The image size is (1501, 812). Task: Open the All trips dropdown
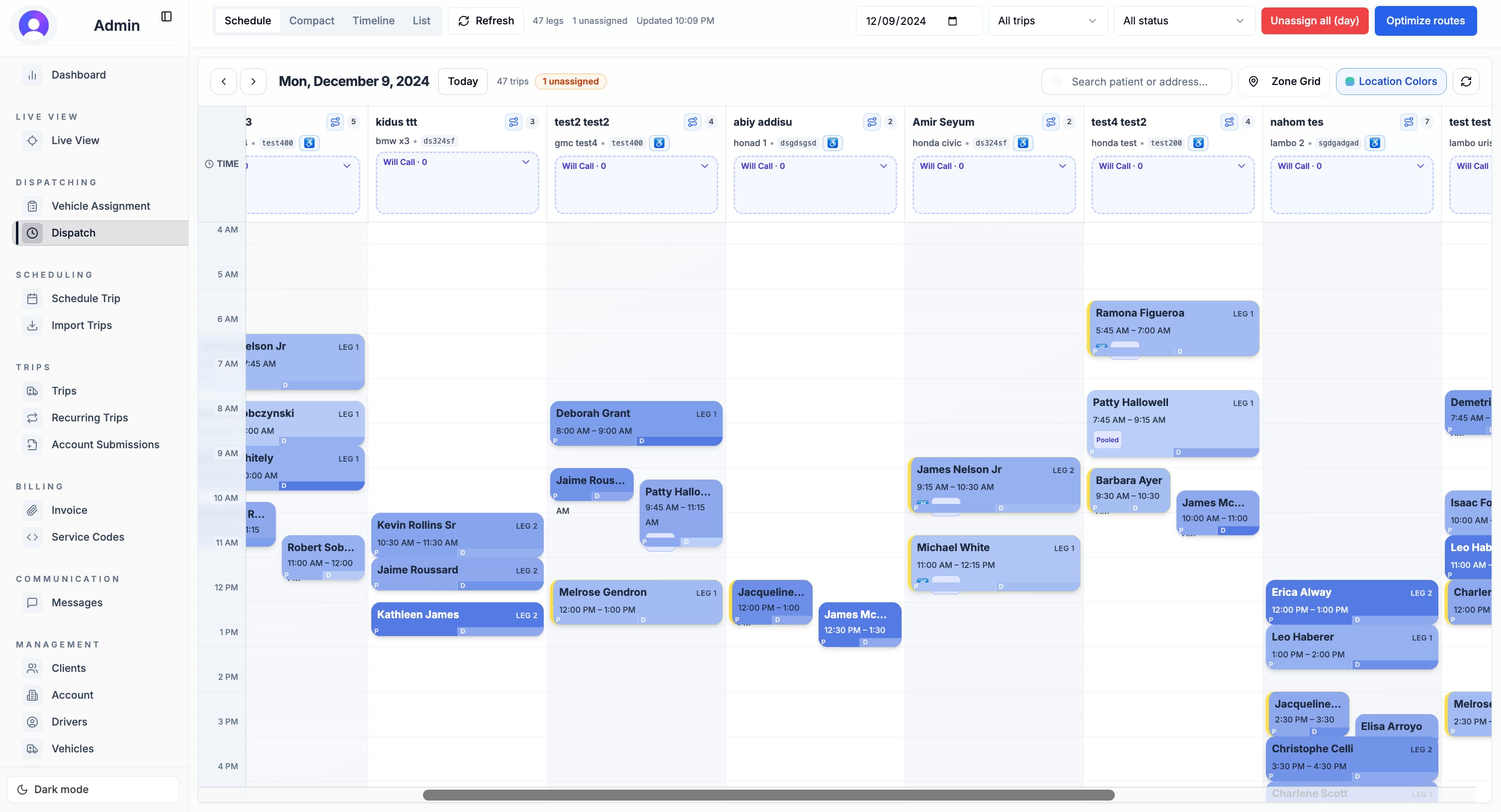pyautogui.click(x=1047, y=21)
